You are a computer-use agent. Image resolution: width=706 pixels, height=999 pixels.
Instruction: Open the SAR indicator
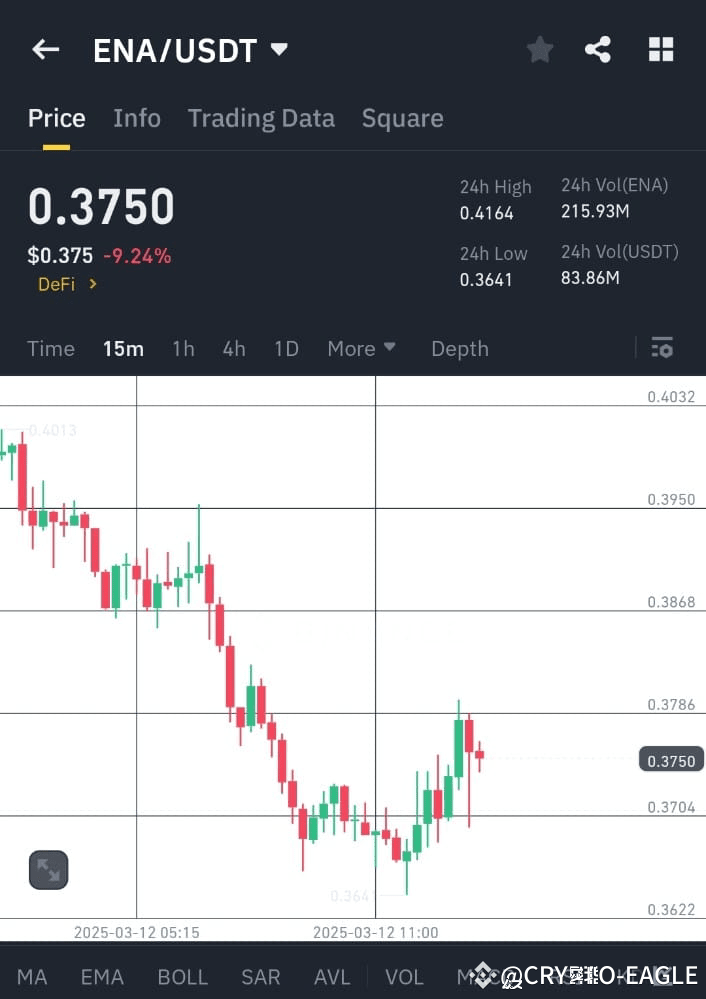pyautogui.click(x=260, y=977)
